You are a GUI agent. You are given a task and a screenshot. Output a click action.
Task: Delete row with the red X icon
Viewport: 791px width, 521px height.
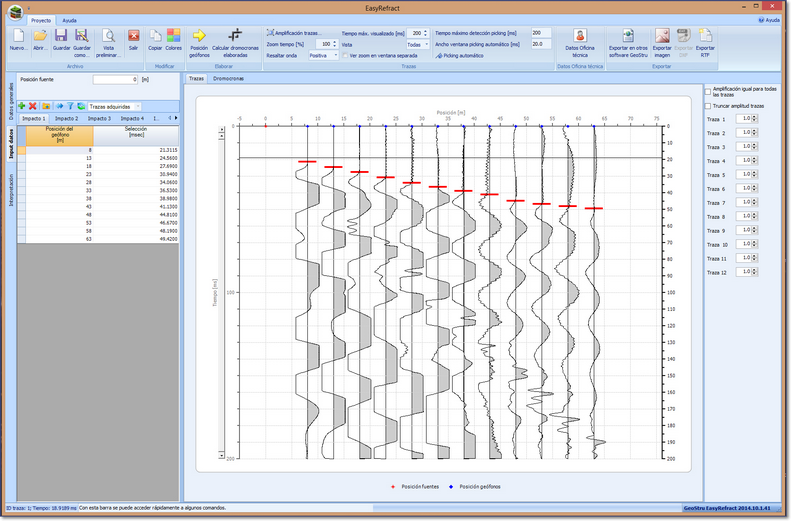coord(33,105)
